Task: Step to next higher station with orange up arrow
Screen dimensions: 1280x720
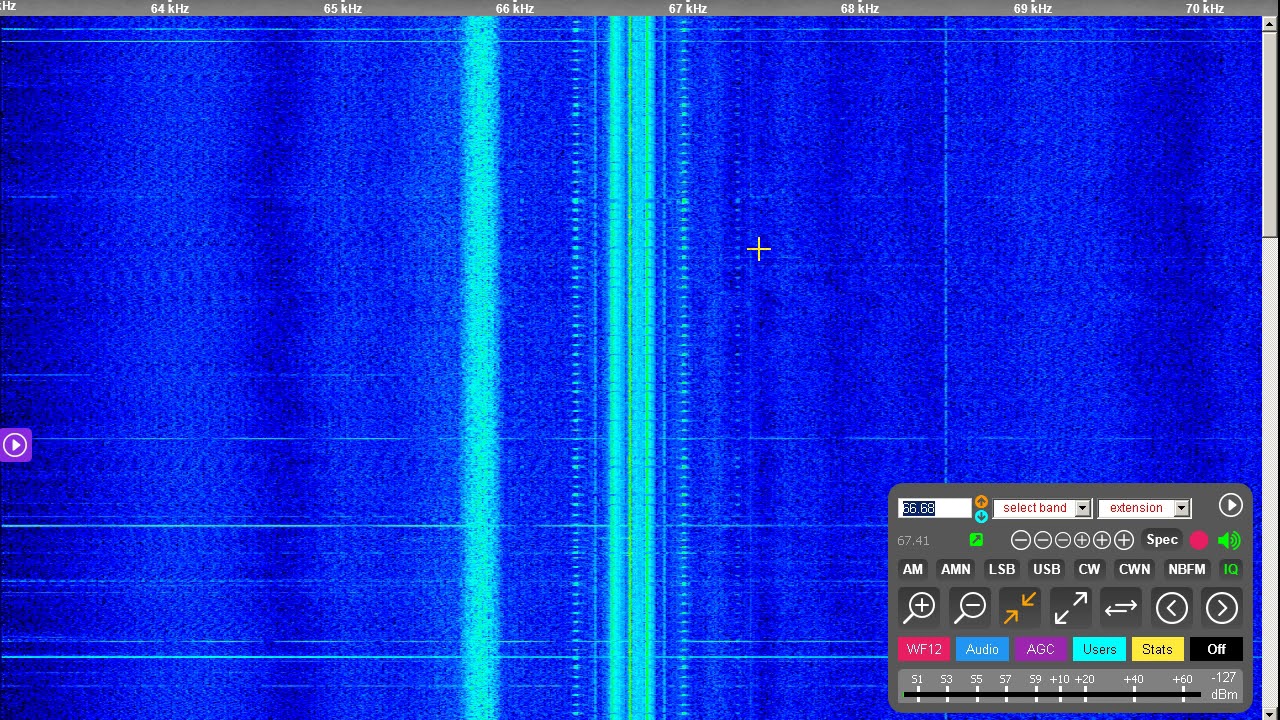Action: click(981, 502)
